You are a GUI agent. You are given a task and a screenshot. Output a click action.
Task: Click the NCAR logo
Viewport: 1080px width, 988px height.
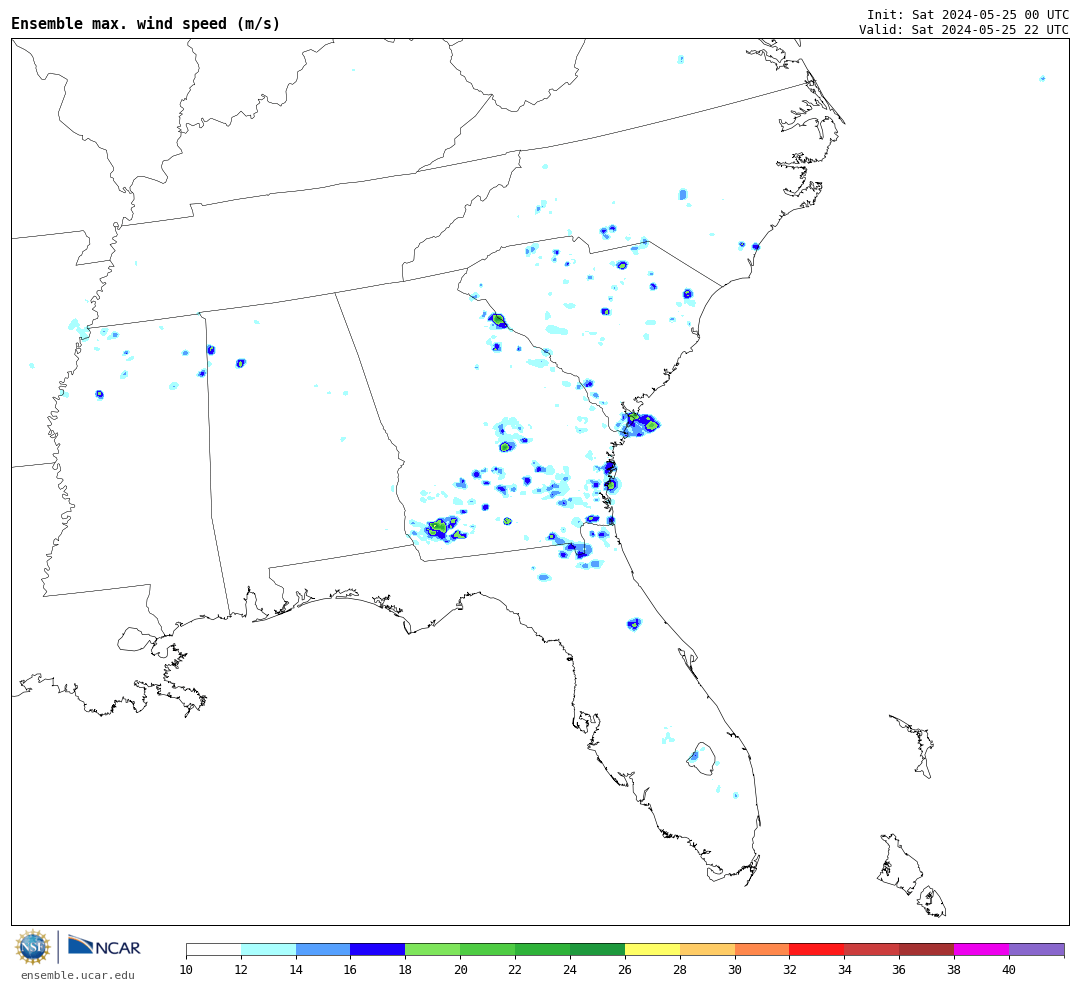[x=104, y=946]
